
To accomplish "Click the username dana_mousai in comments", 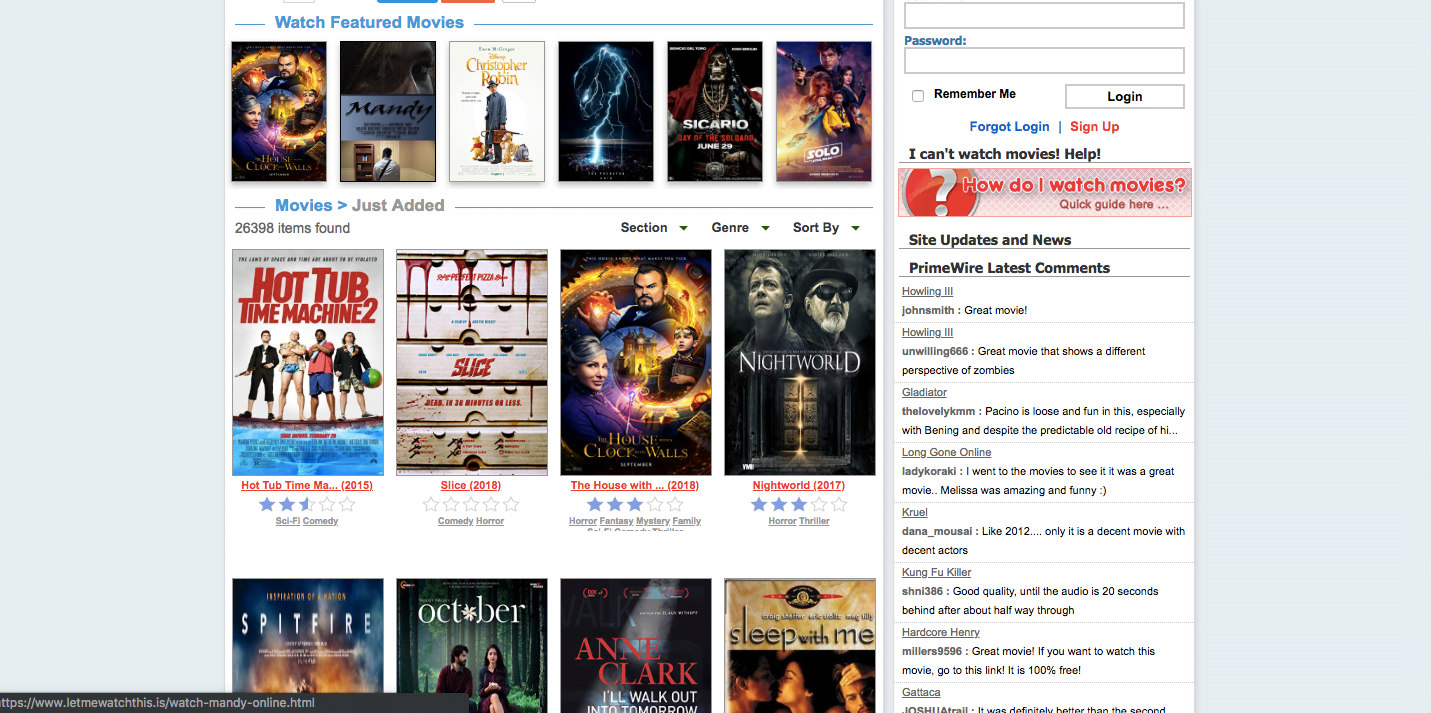I will pyautogui.click(x=935, y=531).
